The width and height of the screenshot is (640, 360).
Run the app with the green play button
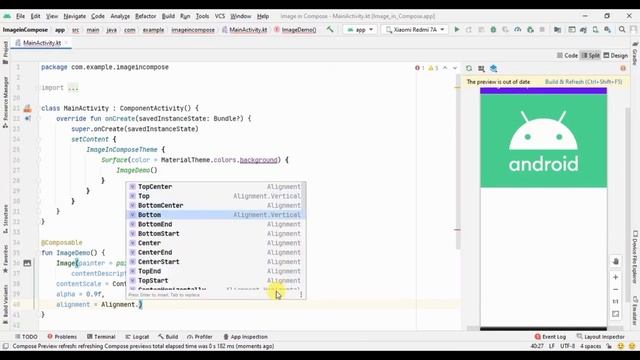click(x=457, y=29)
